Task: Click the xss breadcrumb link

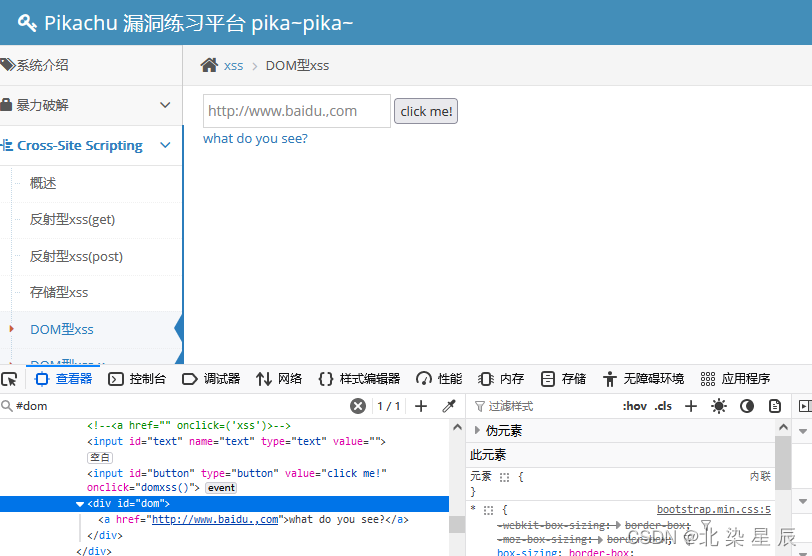Action: [x=234, y=66]
